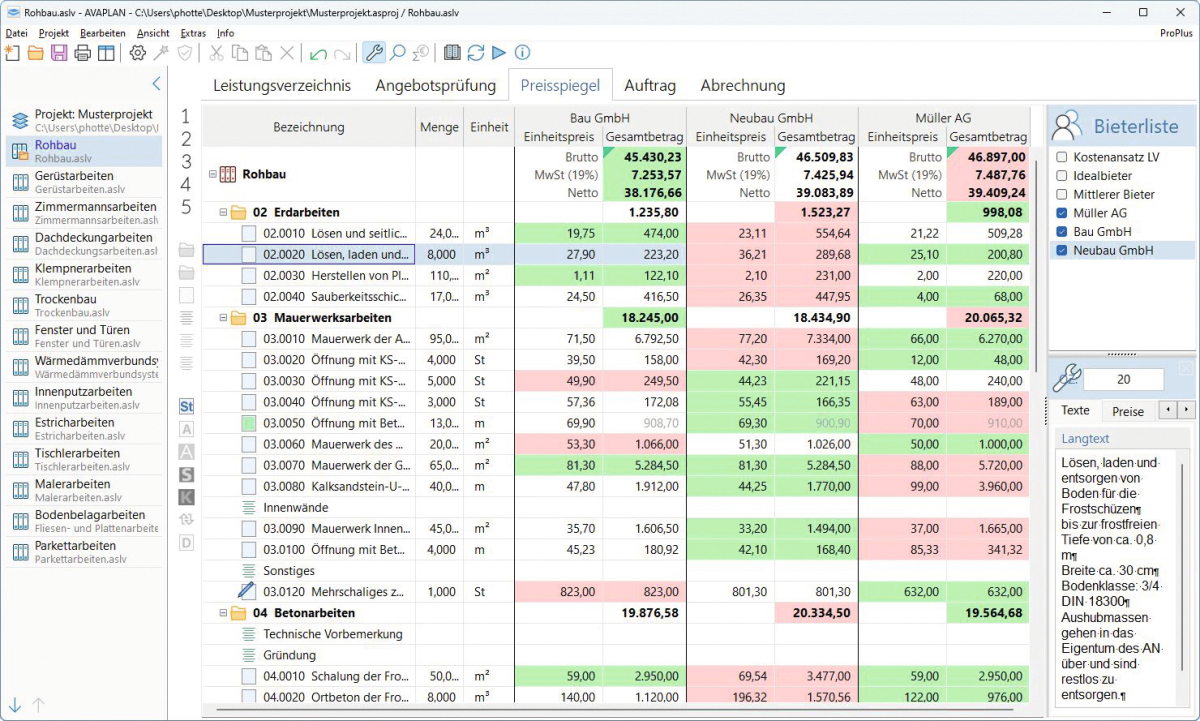Collapse the left project panel with chevron

[x=156, y=84]
